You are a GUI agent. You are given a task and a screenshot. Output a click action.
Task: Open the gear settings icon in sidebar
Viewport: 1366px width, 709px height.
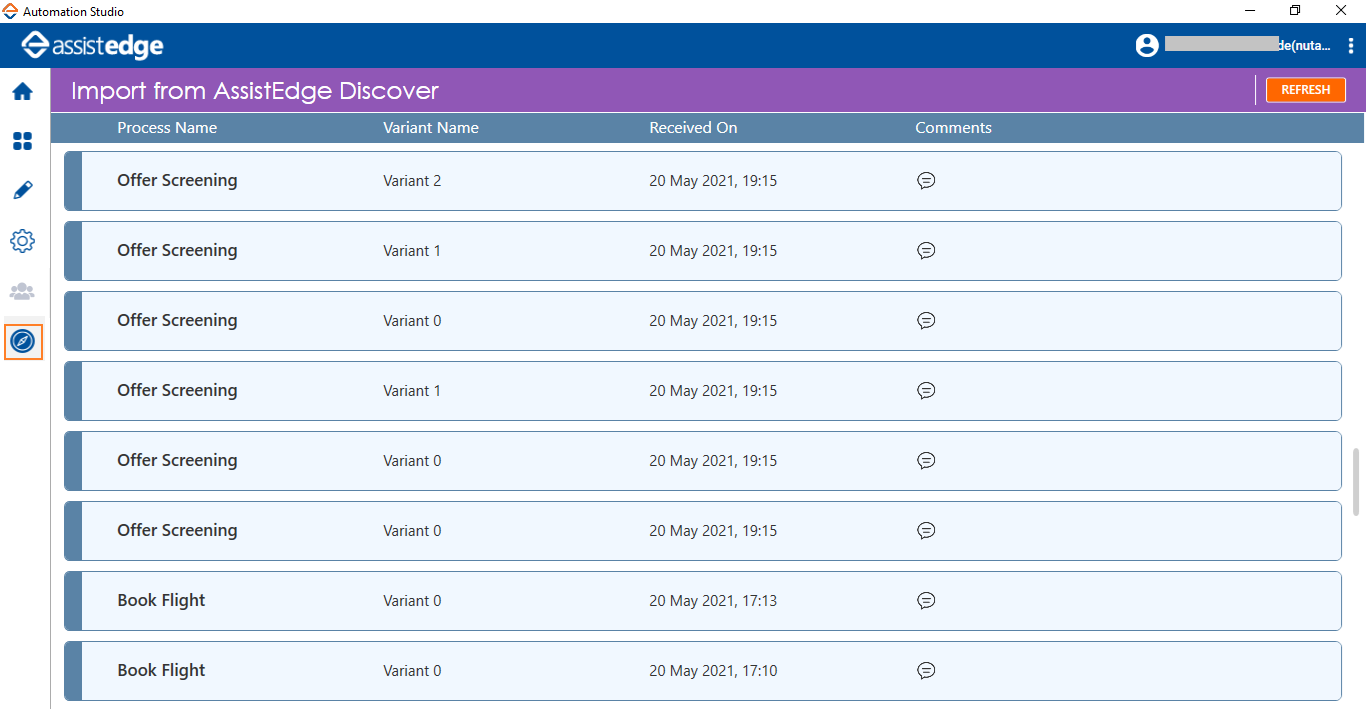click(22, 241)
